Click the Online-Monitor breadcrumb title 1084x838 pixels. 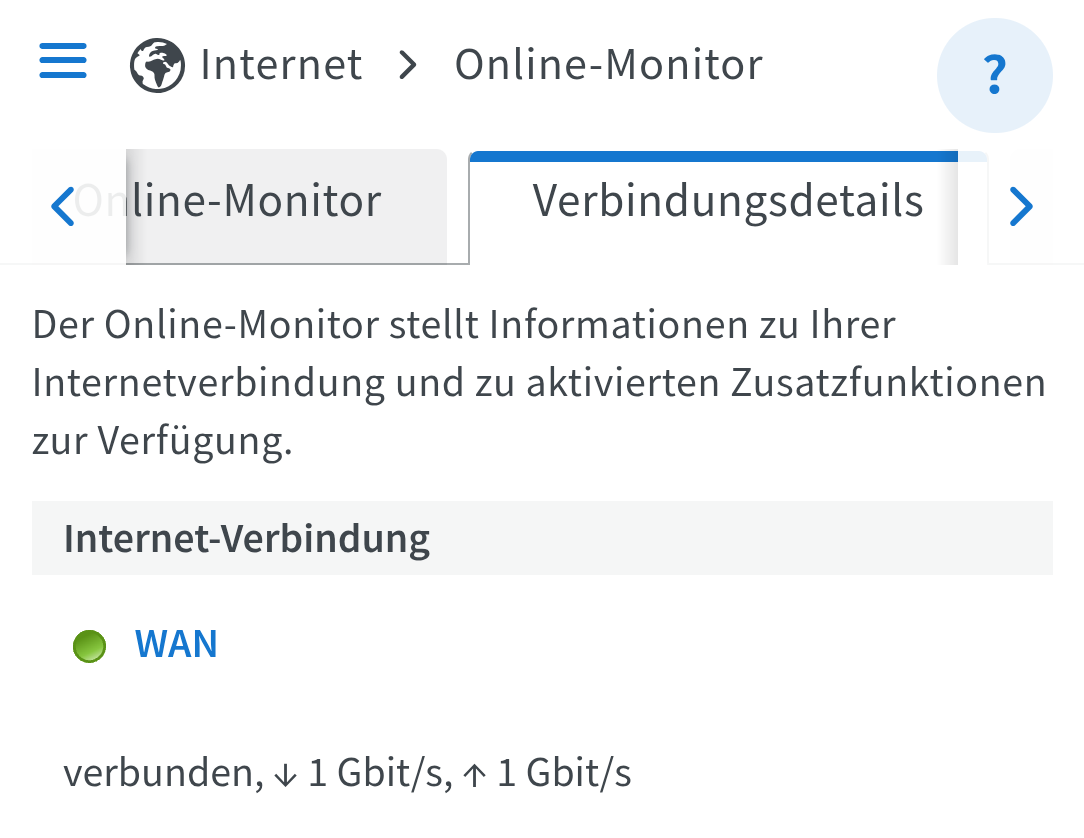(608, 65)
